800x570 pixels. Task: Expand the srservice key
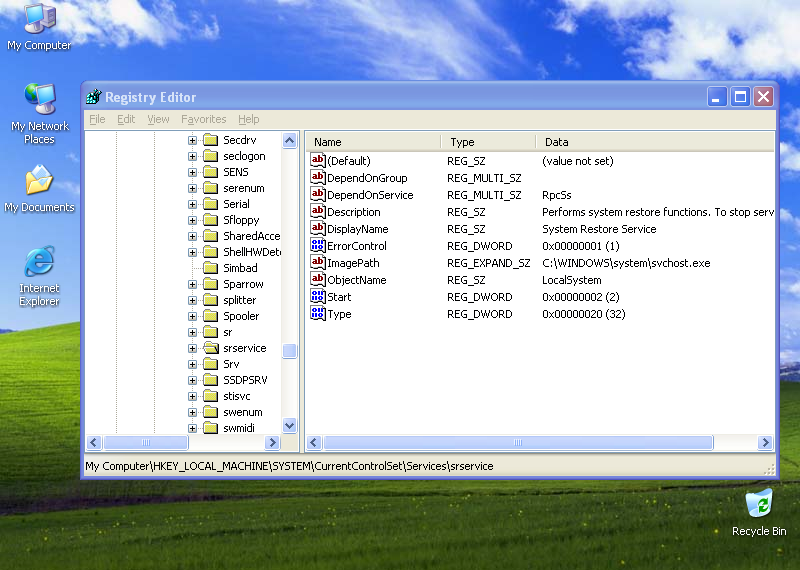pyautogui.click(x=192, y=349)
